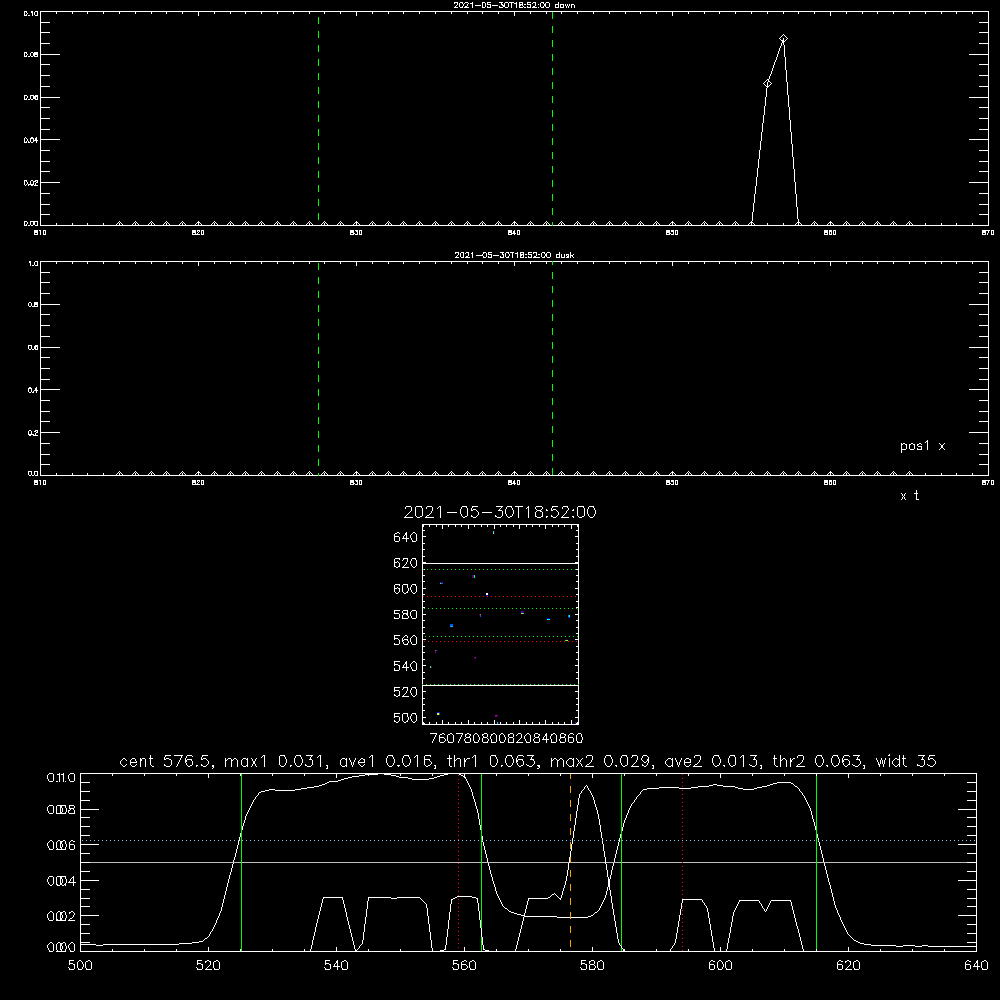Click the lower solid white line near 525 in the small image
This screenshot has height=1000, width=1000.
(500, 686)
